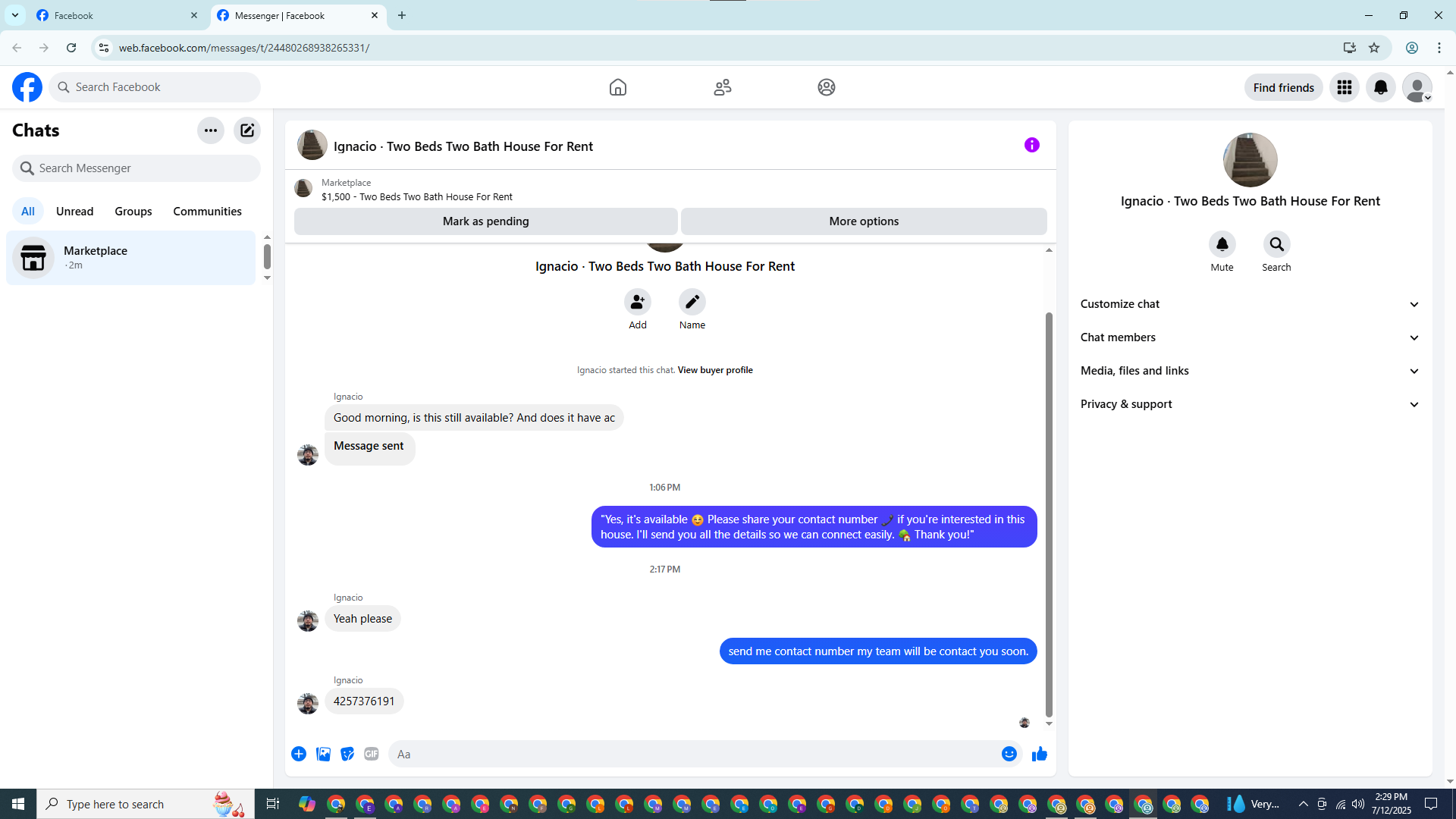1456x819 pixels.
Task: Attach a photo with the image icon
Action: point(323,754)
